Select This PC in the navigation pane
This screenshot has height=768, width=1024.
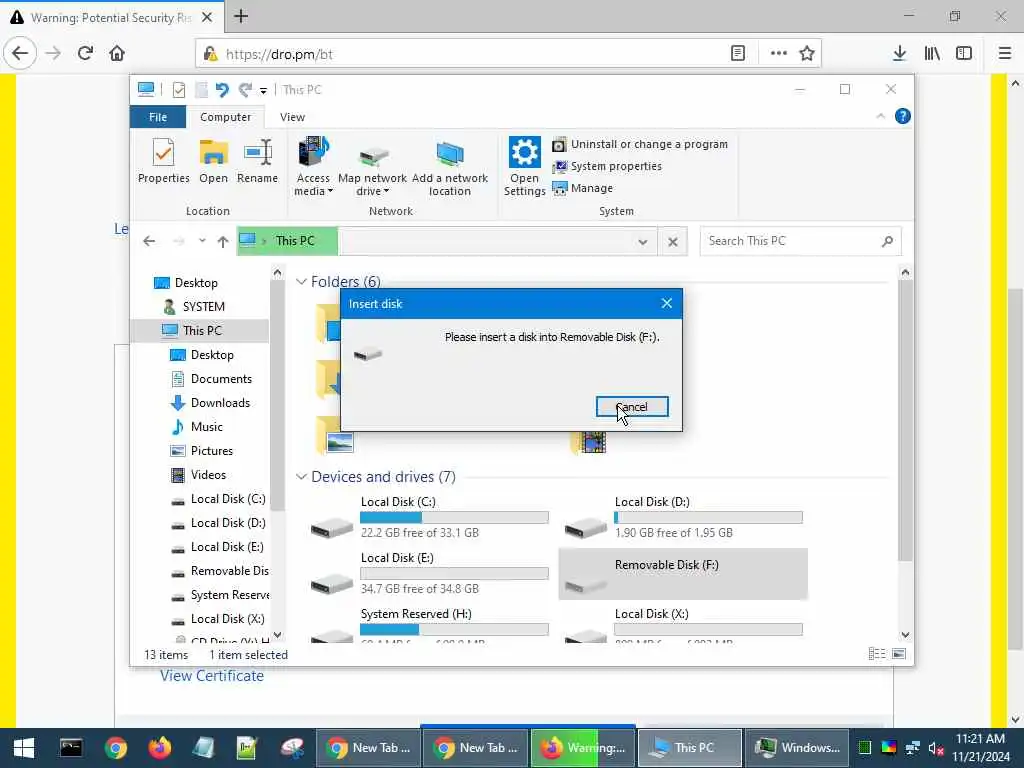coord(200,330)
